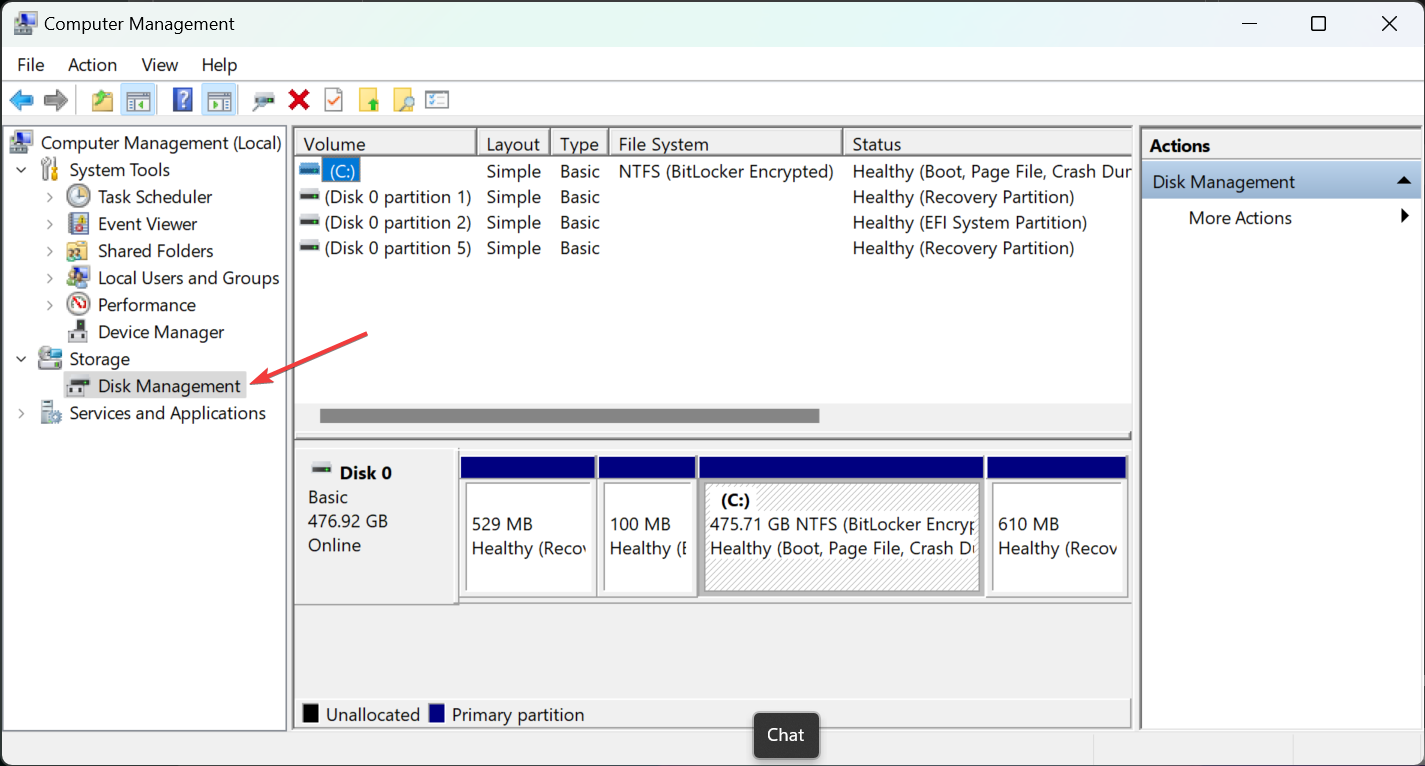The width and height of the screenshot is (1425, 766).
Task: Click the Rescan Disks drive icon
Action: 264,100
